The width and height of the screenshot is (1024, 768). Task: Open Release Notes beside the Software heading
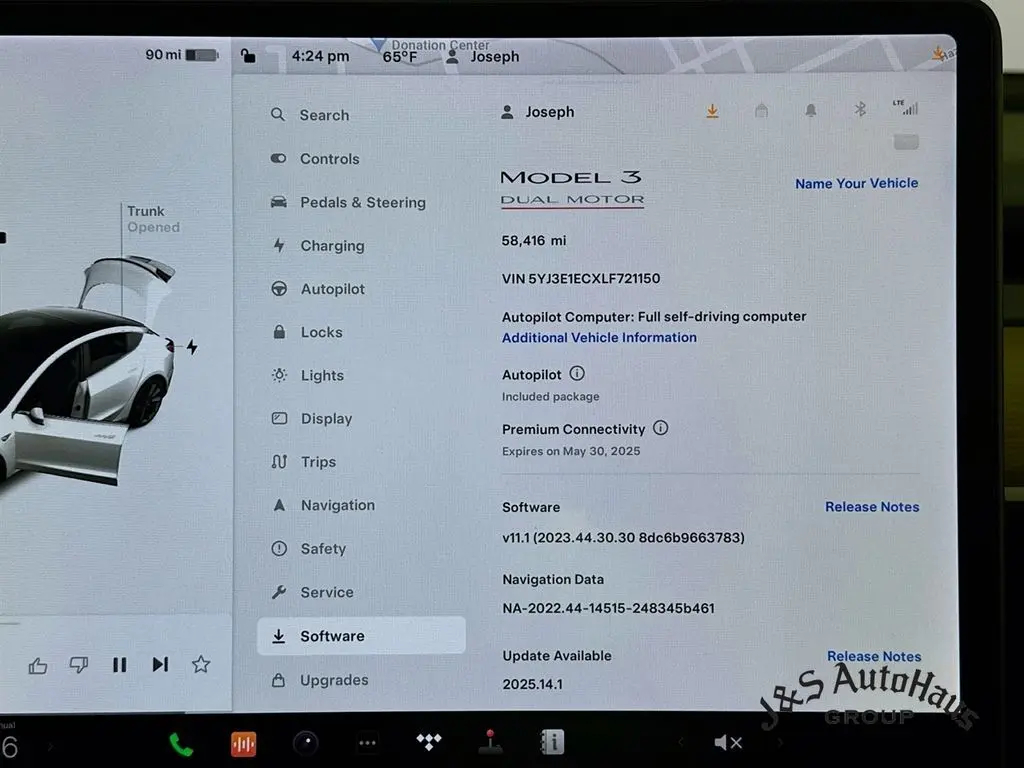872,507
